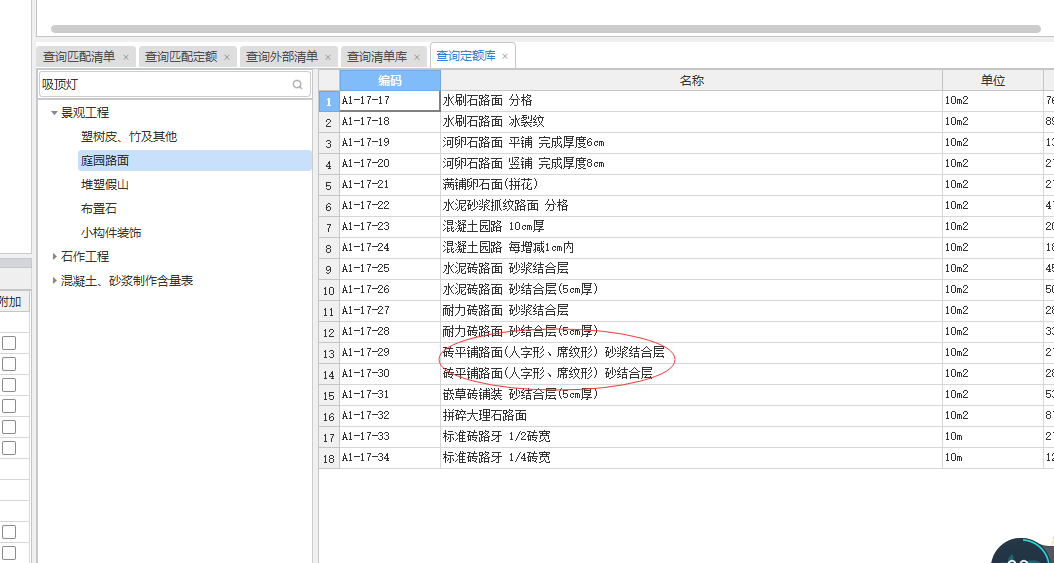
Task: Click the 名称 column header
Action: pos(691,80)
